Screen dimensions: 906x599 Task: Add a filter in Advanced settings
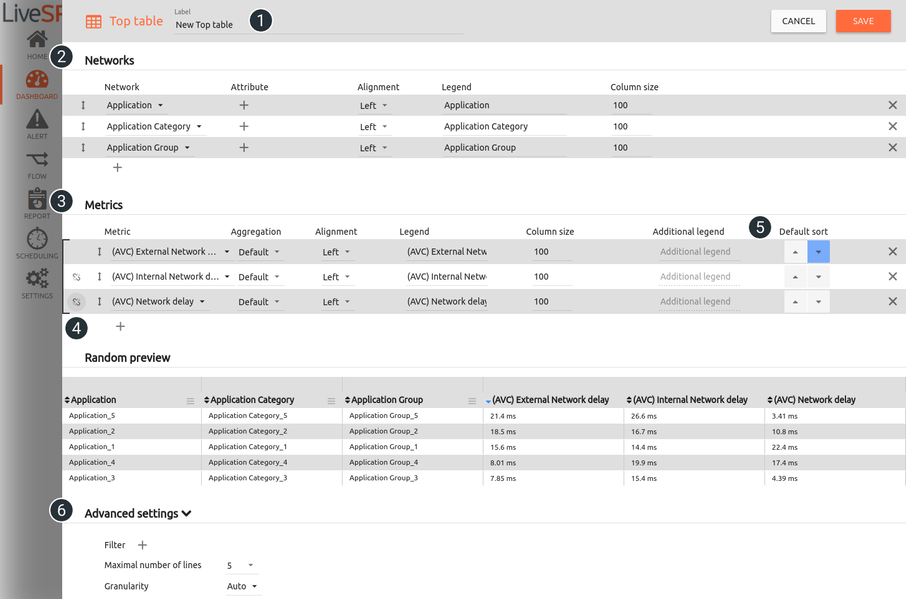pos(142,545)
